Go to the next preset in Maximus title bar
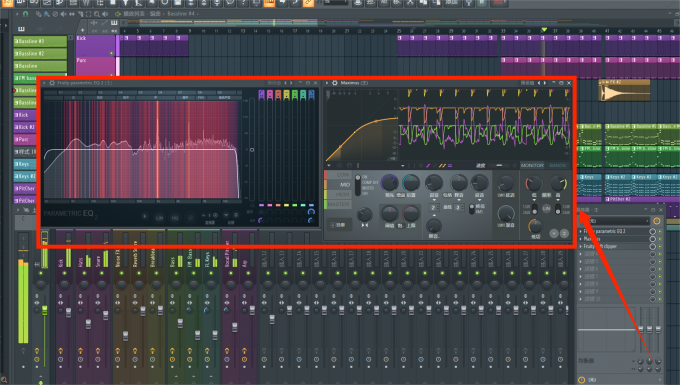This screenshot has width=680, height=385. (x=545, y=83)
